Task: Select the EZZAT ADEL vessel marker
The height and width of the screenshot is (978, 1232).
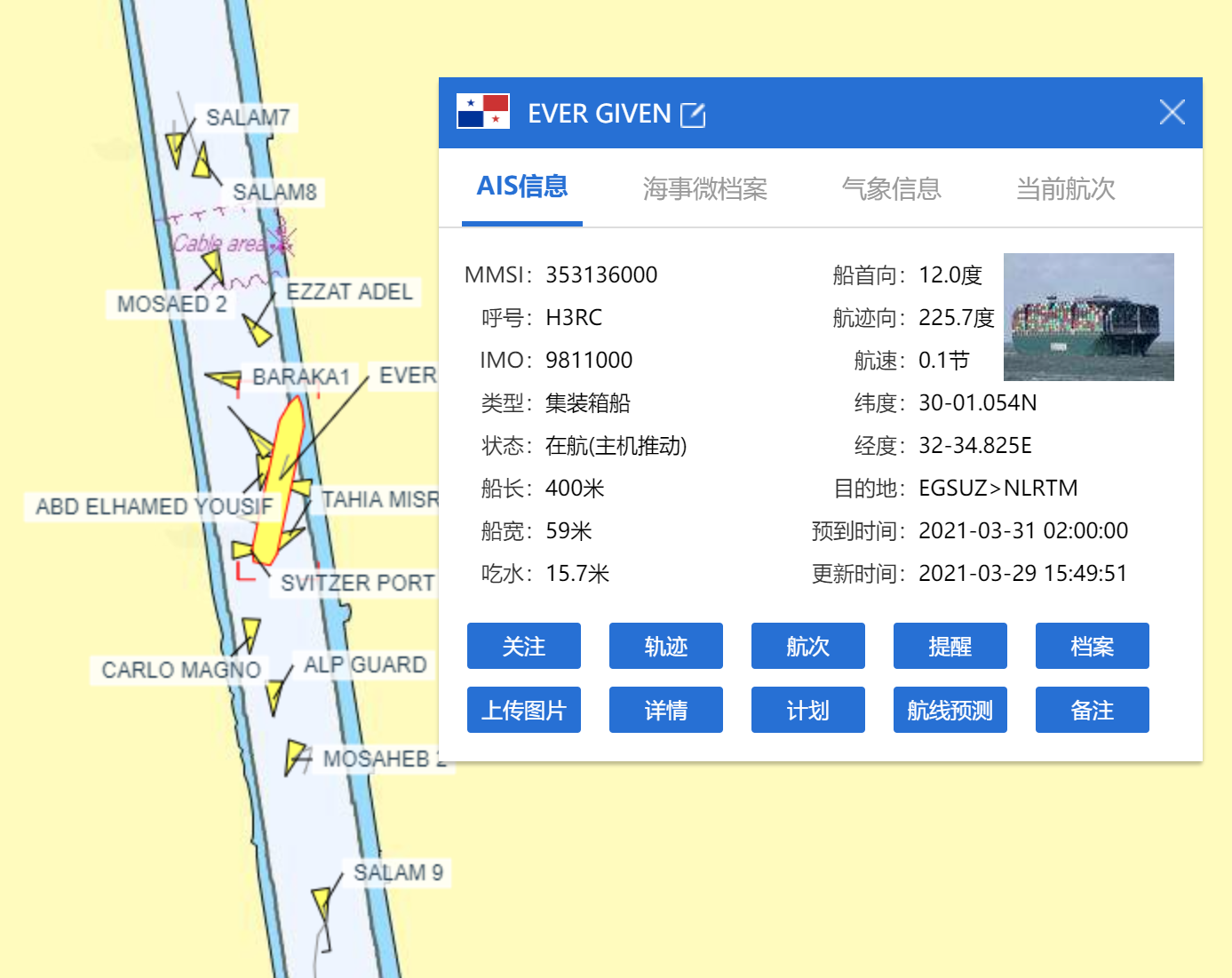Action: coord(258,331)
